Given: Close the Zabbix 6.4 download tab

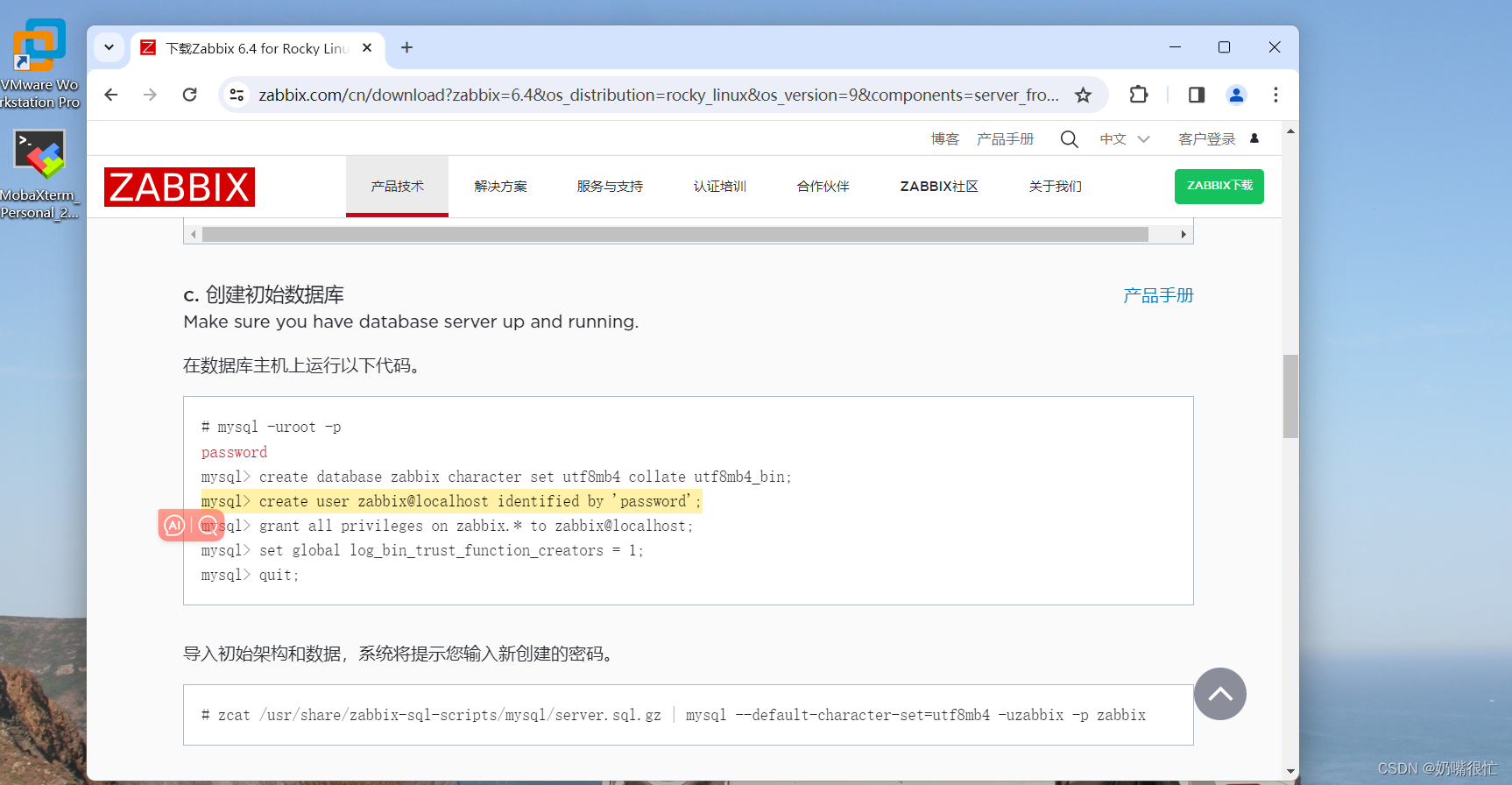Looking at the screenshot, I should click(x=367, y=47).
